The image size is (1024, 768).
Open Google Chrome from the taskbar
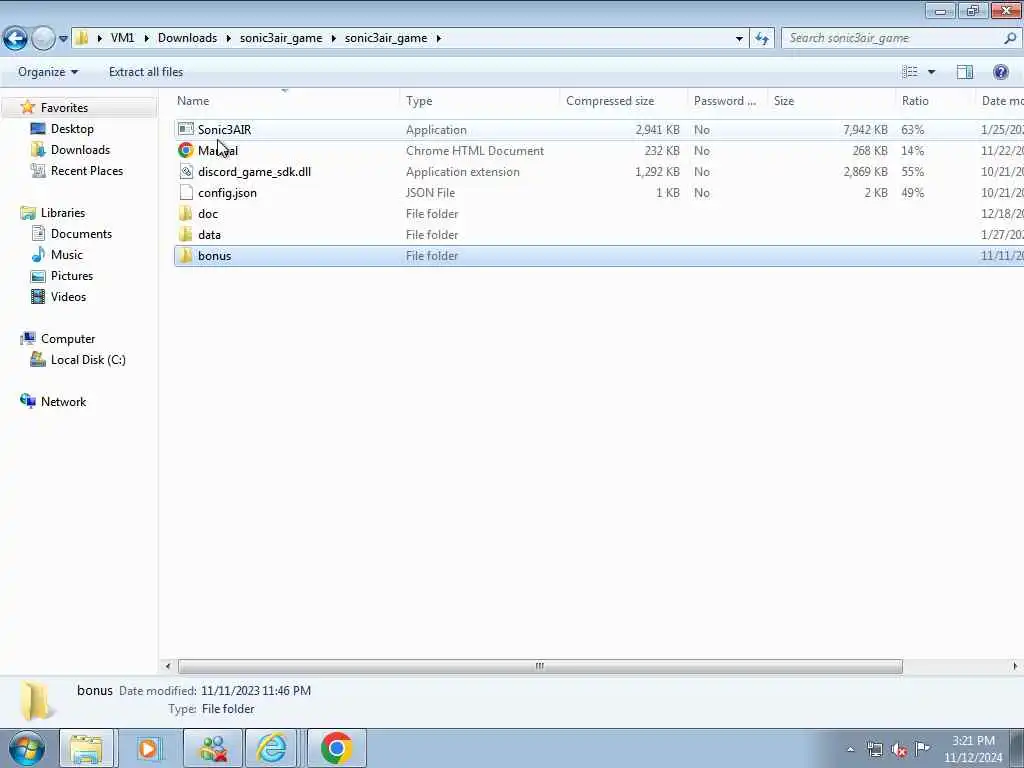[x=336, y=748]
